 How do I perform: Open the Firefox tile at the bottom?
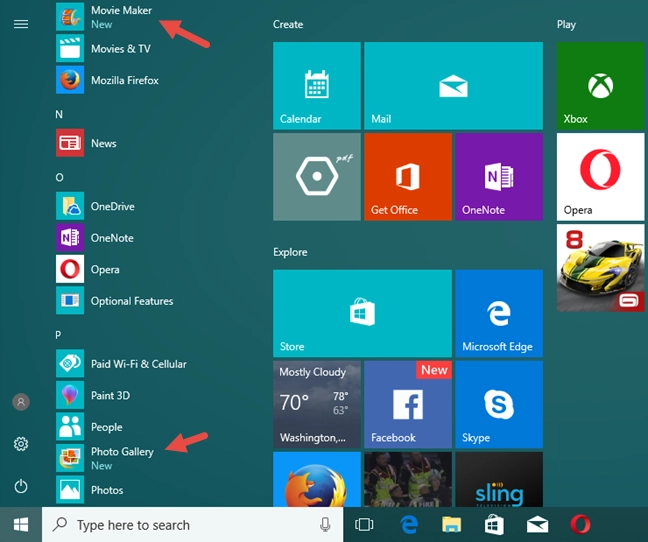[x=317, y=479]
